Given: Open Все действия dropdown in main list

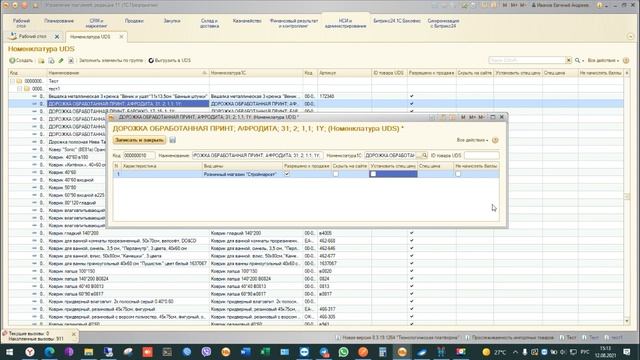Looking at the screenshot, I should [603, 60].
